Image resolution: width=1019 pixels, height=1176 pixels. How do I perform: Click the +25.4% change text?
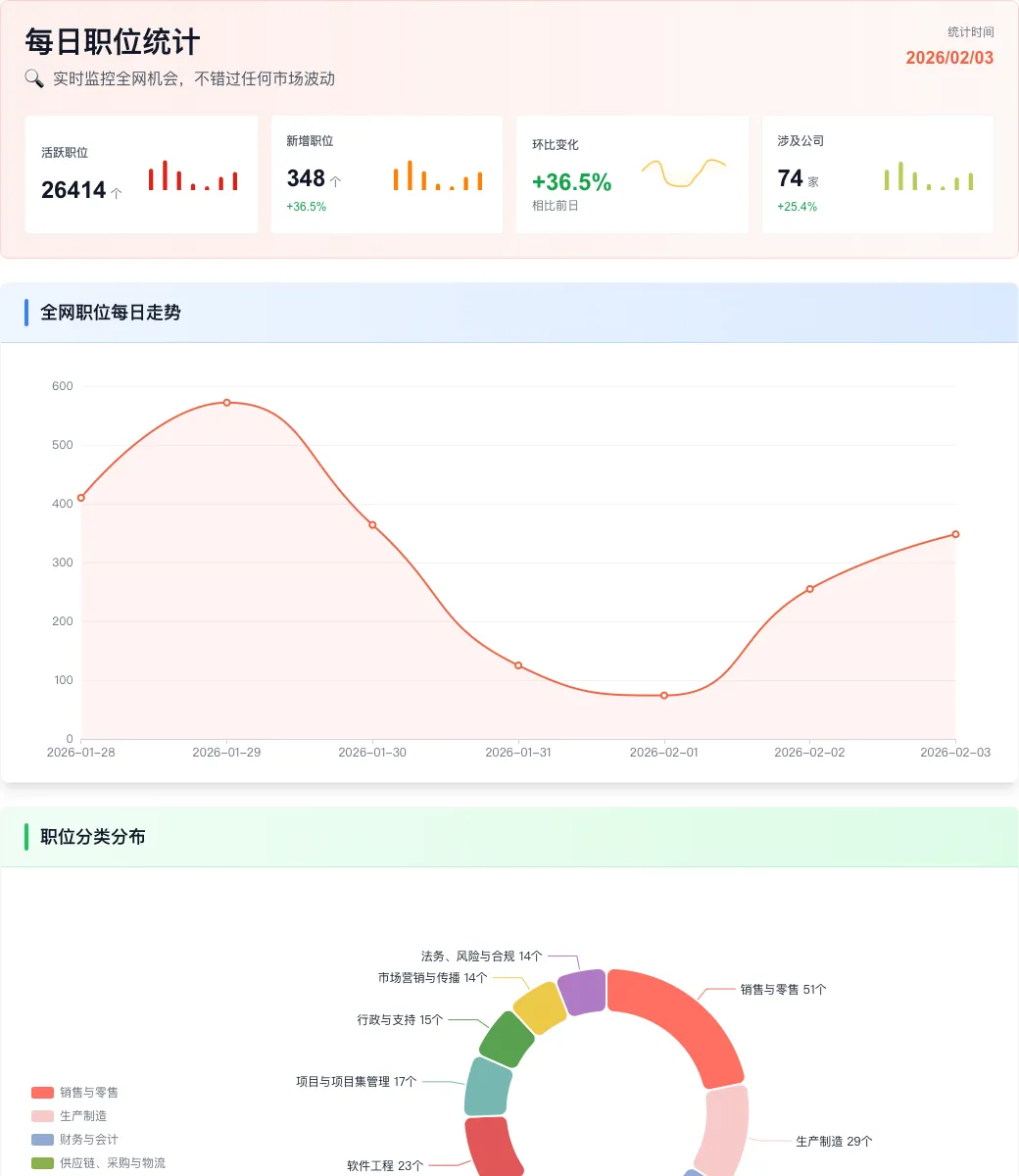(x=797, y=207)
